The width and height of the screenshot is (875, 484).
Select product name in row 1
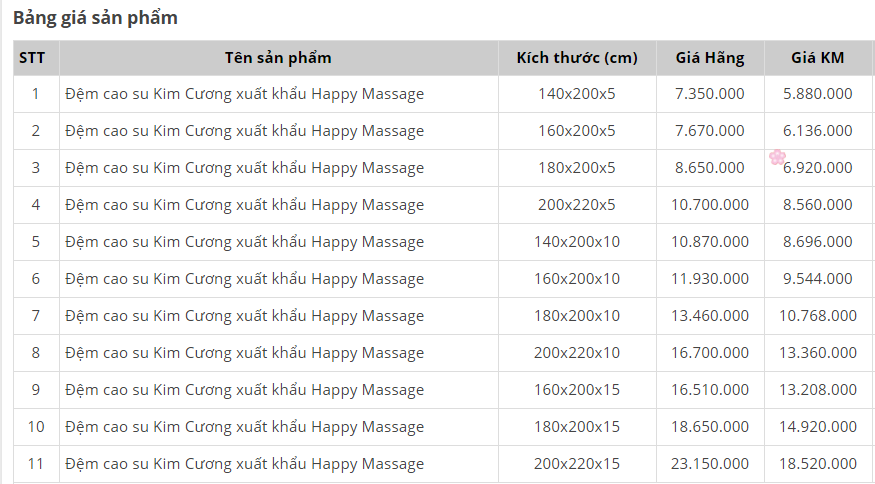click(245, 94)
